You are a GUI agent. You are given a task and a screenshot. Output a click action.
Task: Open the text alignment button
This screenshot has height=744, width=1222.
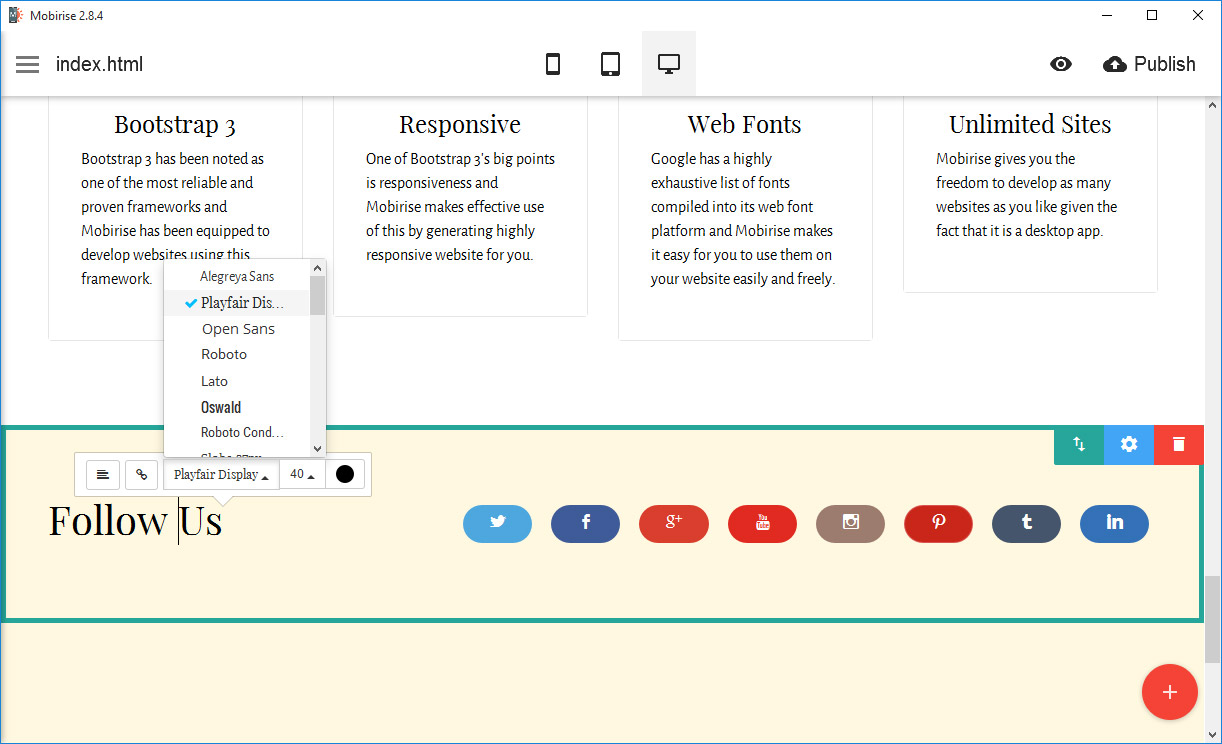click(x=103, y=475)
